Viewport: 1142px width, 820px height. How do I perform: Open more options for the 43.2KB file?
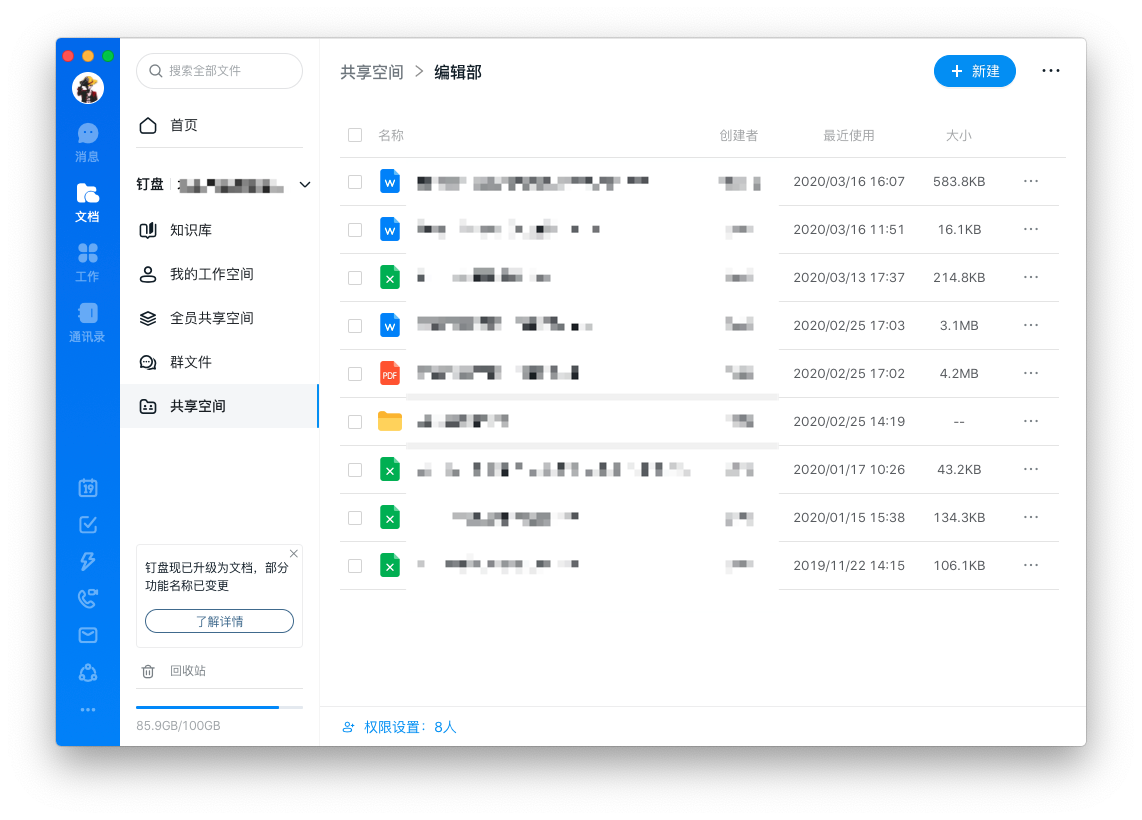1031,470
